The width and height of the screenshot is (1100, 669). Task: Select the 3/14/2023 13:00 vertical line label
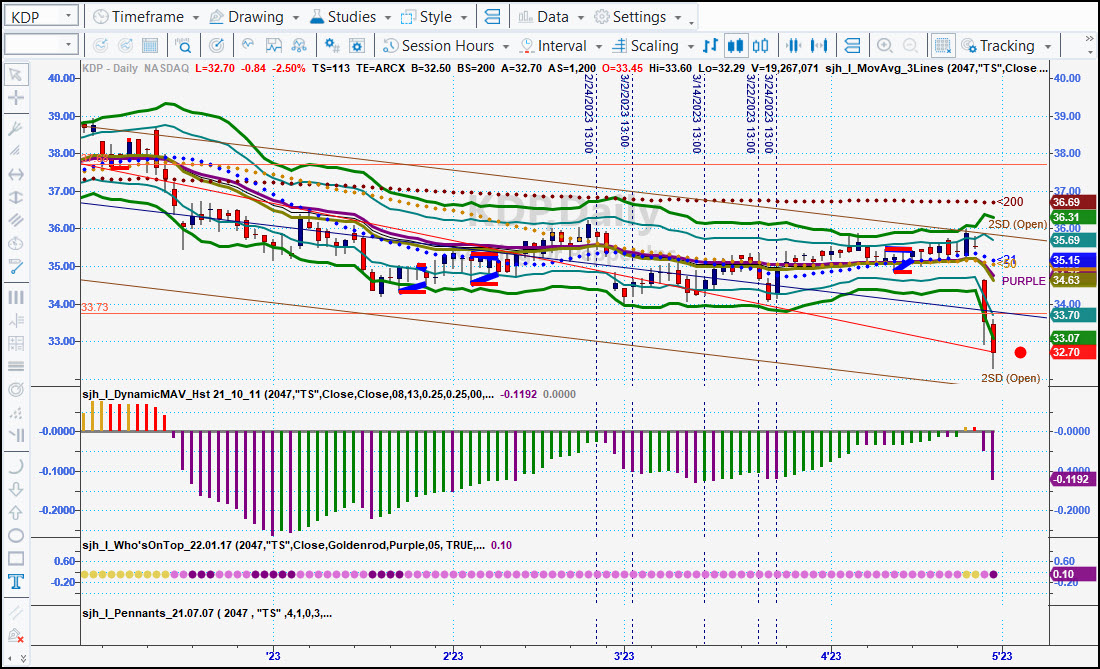click(697, 114)
